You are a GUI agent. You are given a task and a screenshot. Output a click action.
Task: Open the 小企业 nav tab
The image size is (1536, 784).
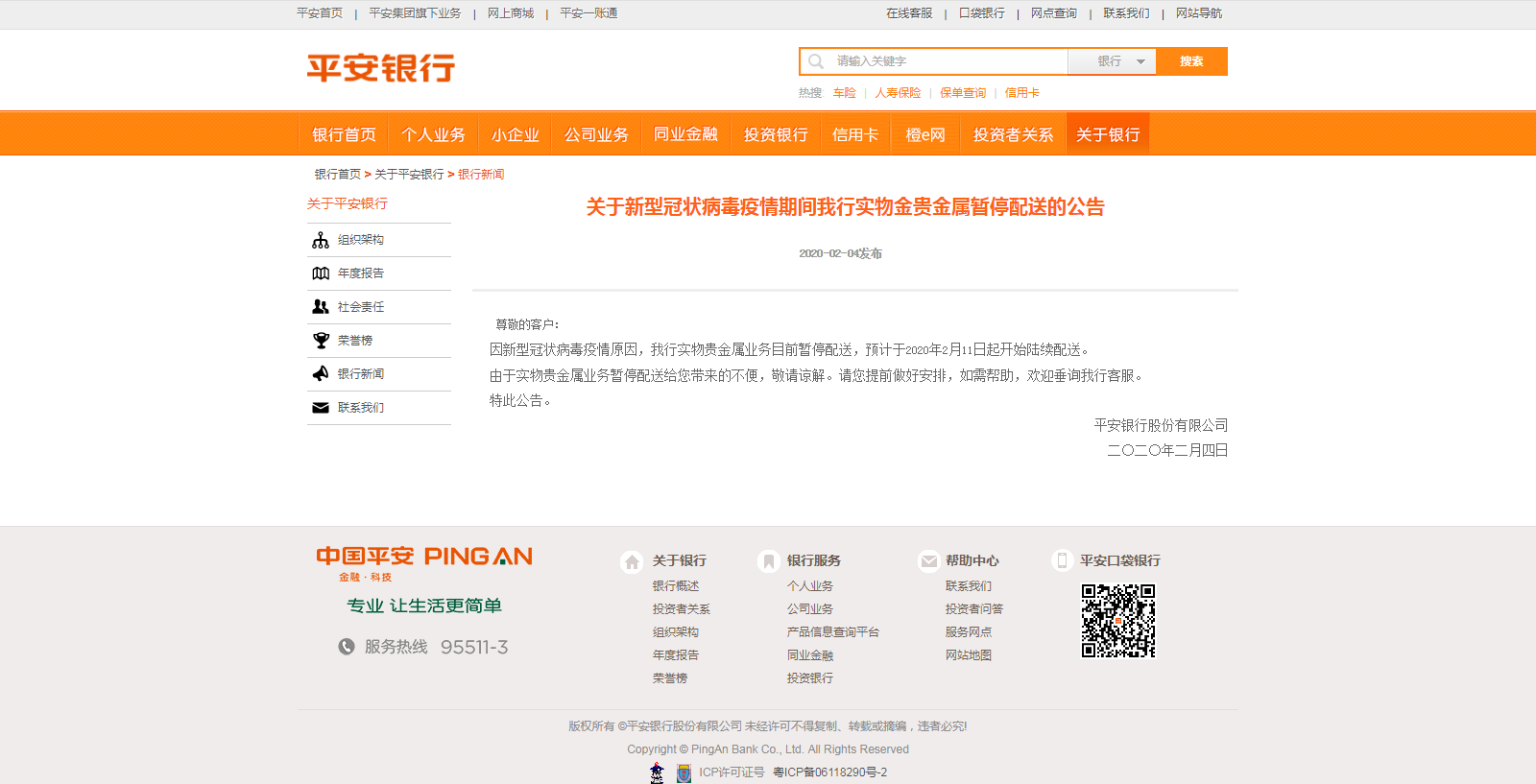(515, 134)
